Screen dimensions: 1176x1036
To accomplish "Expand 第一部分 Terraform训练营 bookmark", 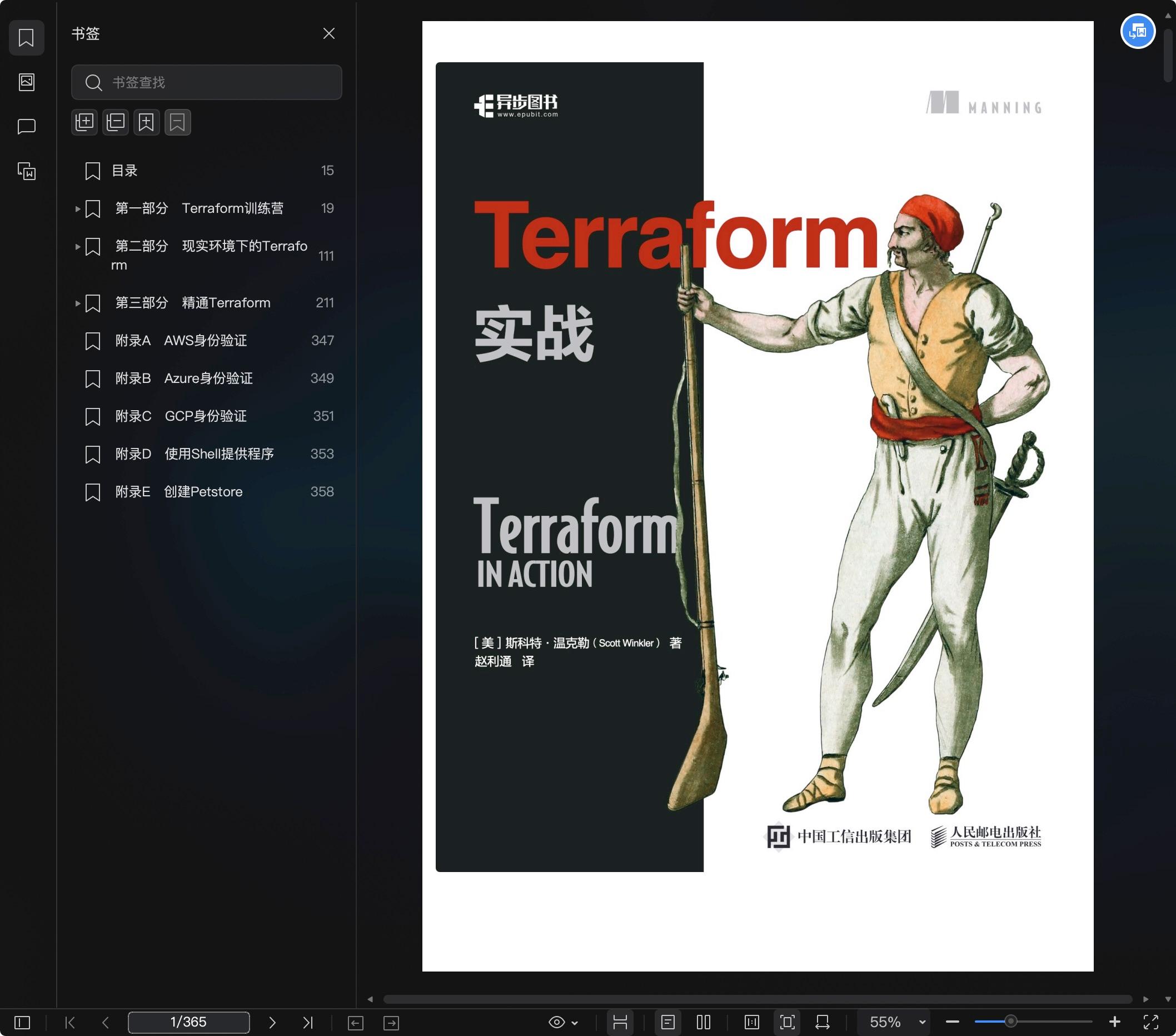I will pos(78,209).
